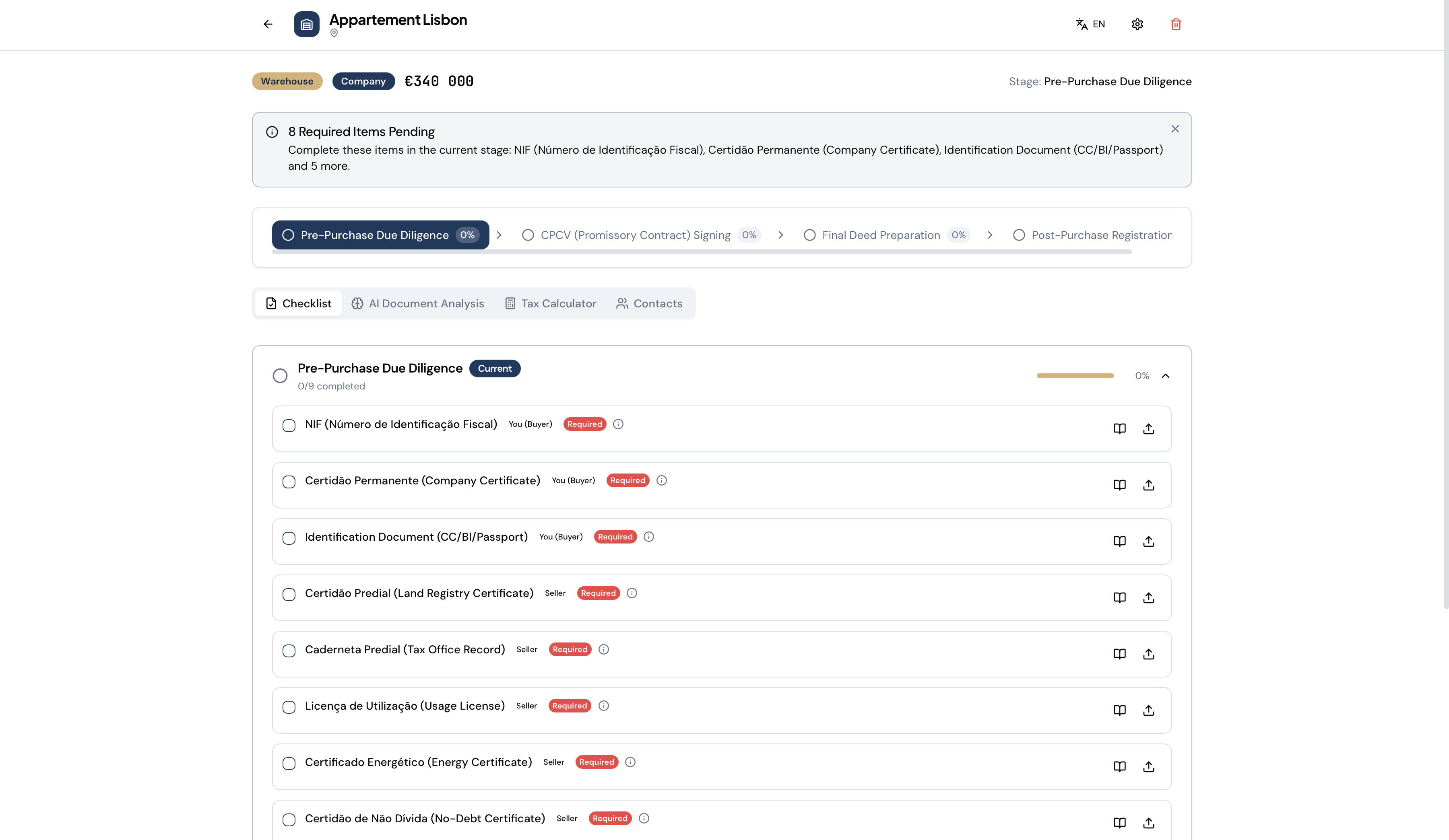Upload the Certidão Permanente file

pyautogui.click(x=1149, y=485)
